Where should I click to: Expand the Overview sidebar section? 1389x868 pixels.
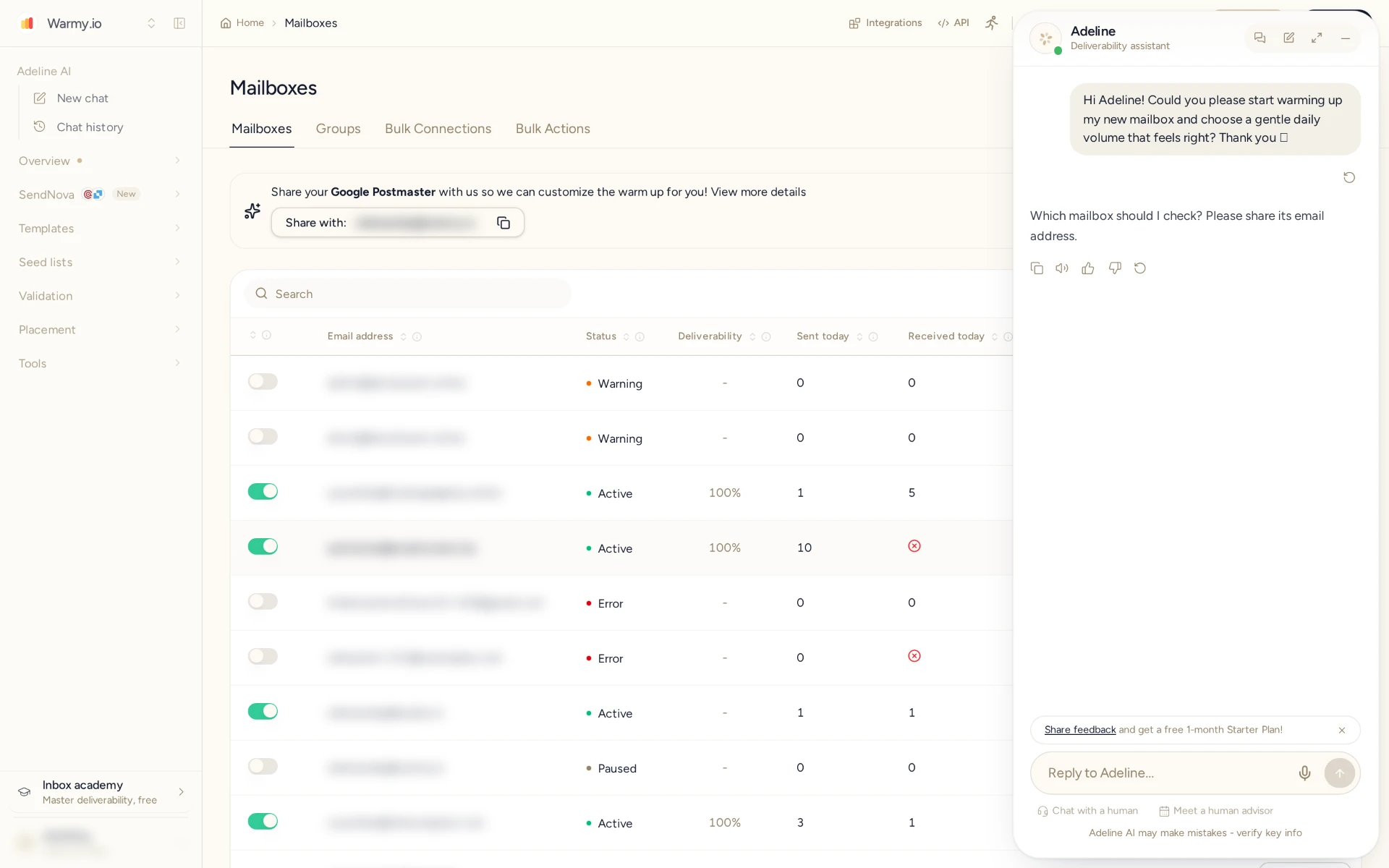click(100, 161)
